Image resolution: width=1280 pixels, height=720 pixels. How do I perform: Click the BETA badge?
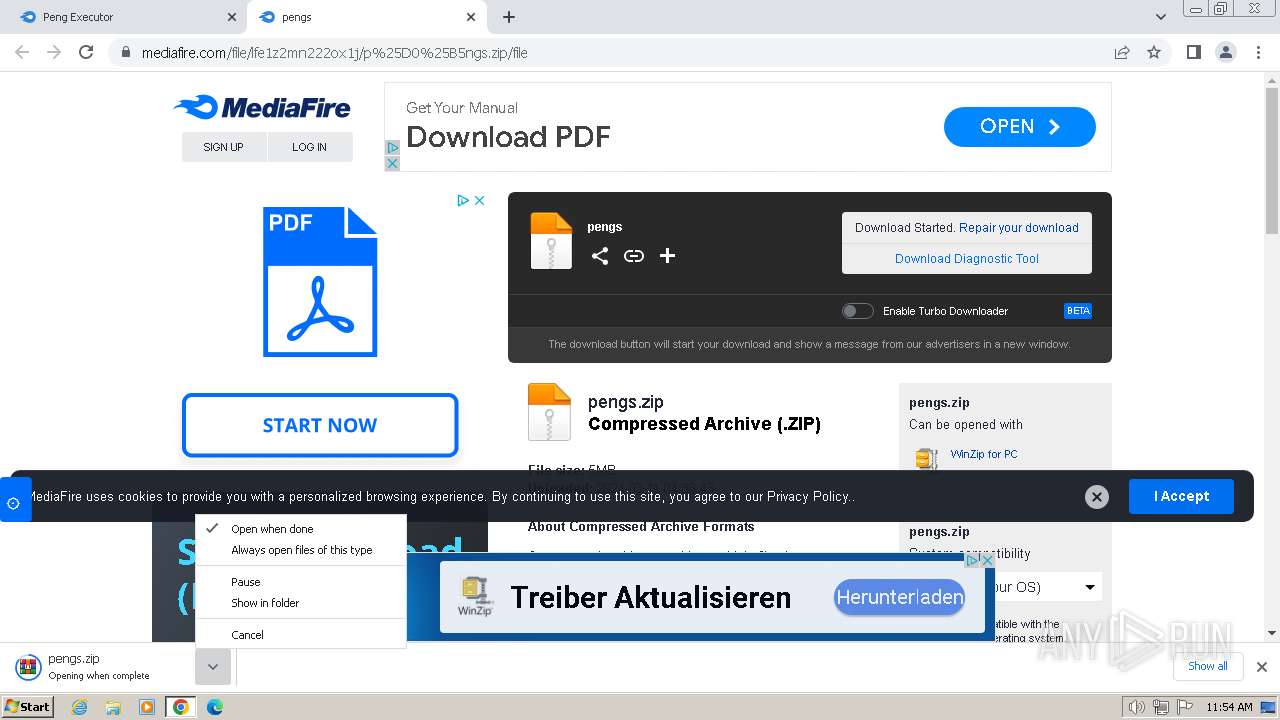[1078, 311]
